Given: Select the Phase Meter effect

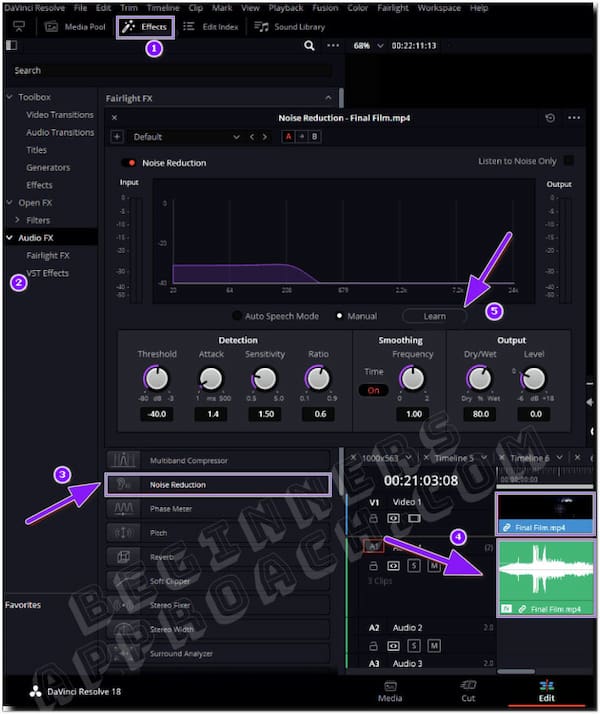Looking at the screenshot, I should pyautogui.click(x=218, y=509).
